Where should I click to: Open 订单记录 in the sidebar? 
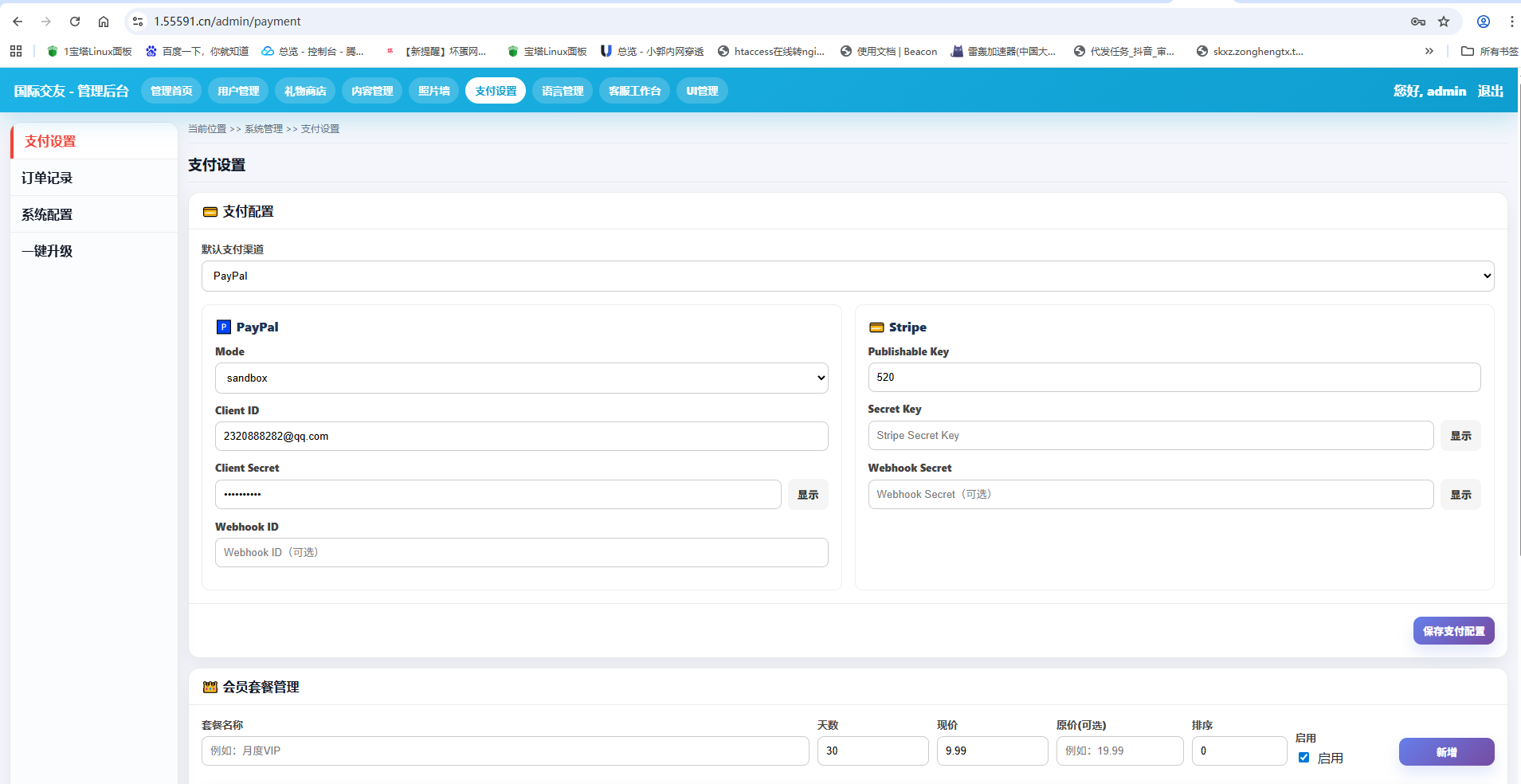coord(47,178)
